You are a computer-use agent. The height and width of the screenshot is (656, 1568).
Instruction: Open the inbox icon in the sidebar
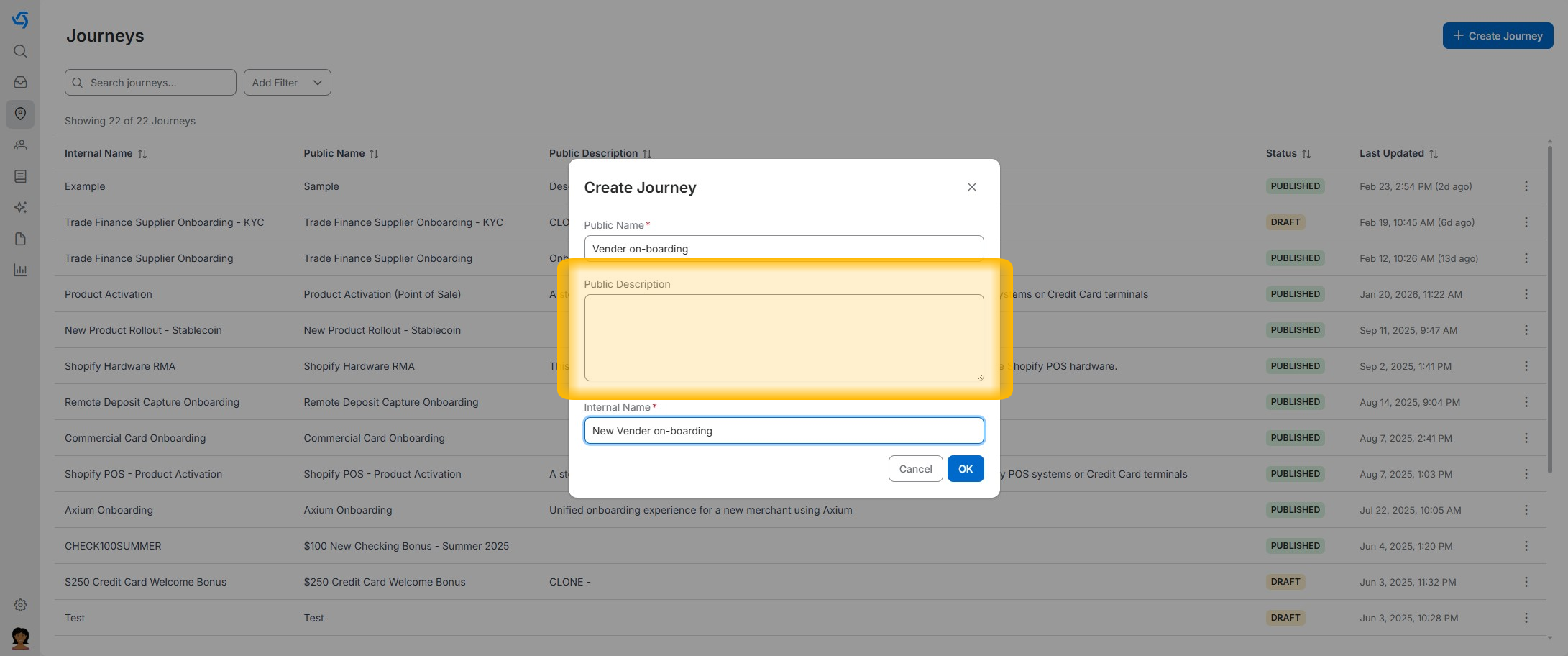pos(20,83)
